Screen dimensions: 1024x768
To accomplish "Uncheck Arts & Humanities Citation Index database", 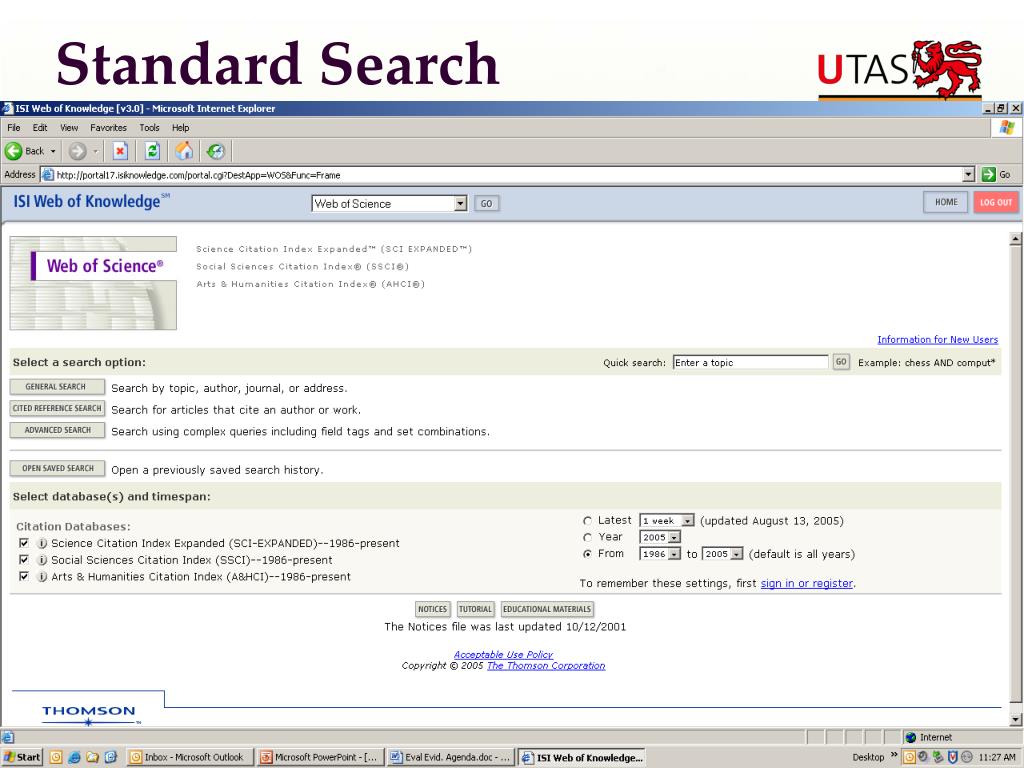I will pyautogui.click(x=24, y=577).
